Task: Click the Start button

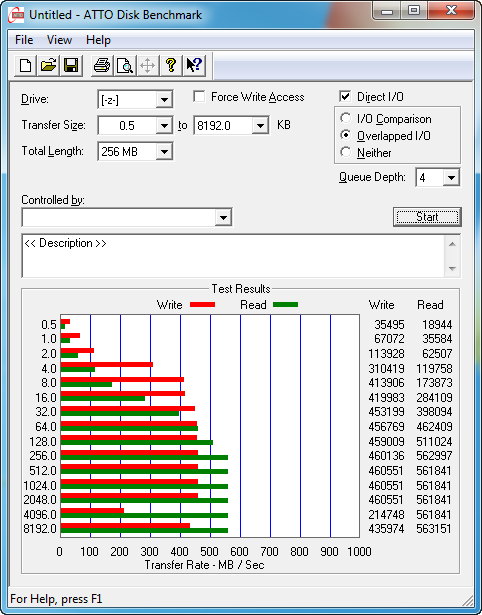Action: [x=427, y=217]
